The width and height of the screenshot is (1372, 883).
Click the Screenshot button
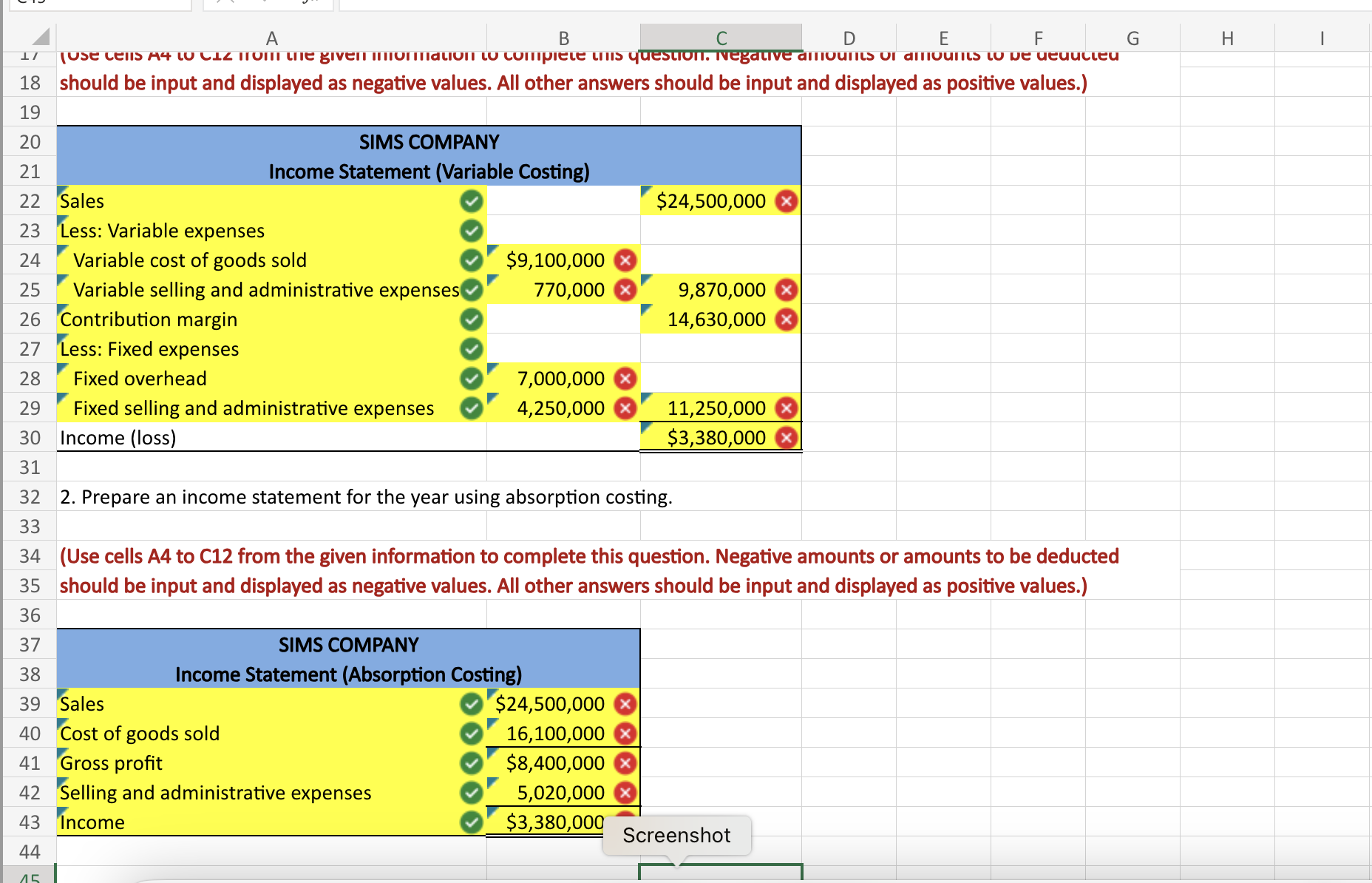pyautogui.click(x=676, y=835)
